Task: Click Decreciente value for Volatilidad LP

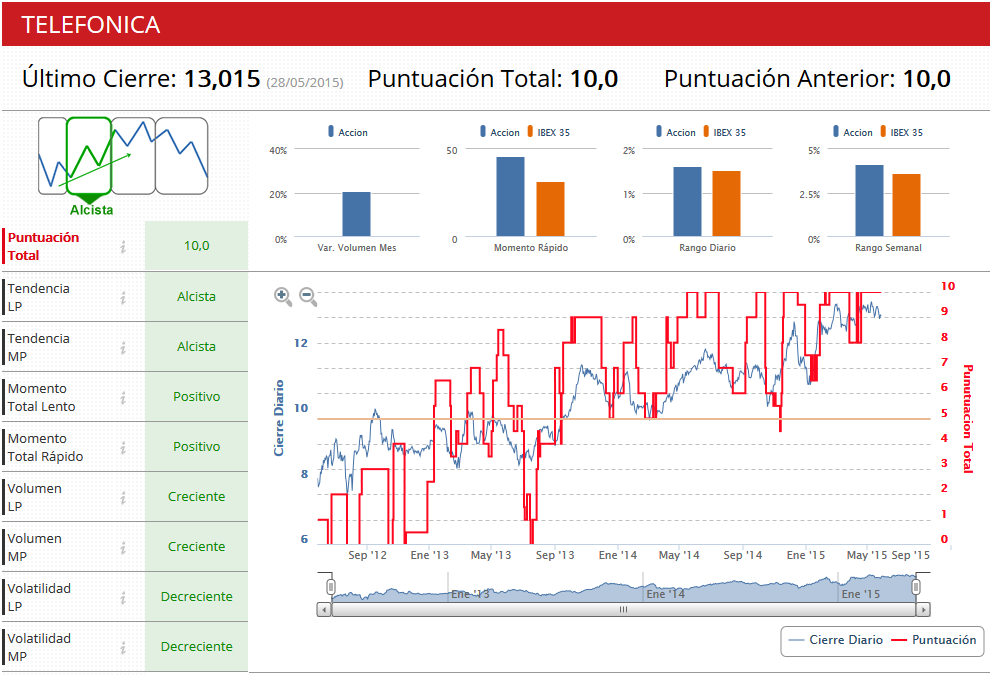Action: click(x=196, y=597)
